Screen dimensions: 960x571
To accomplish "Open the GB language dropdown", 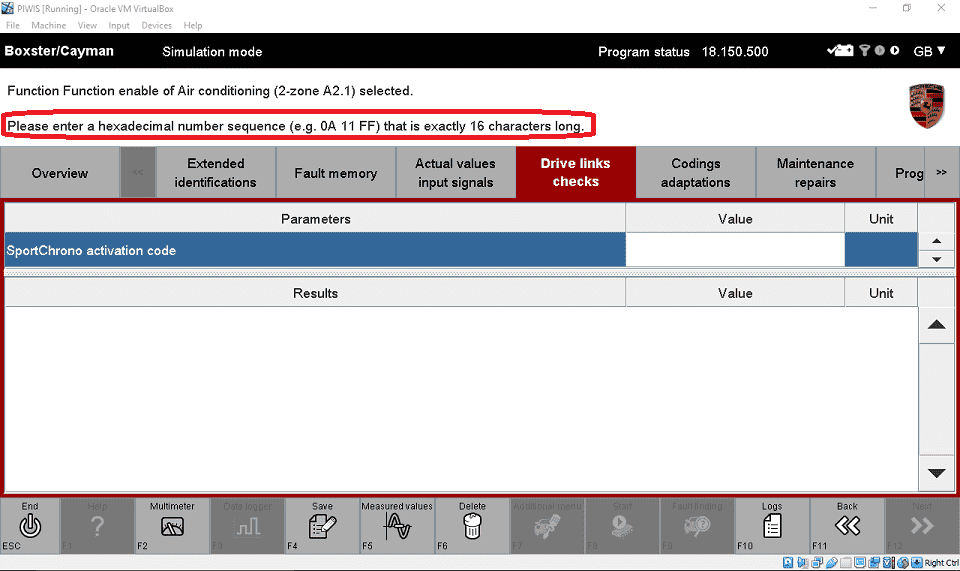I will pyautogui.click(x=929, y=51).
